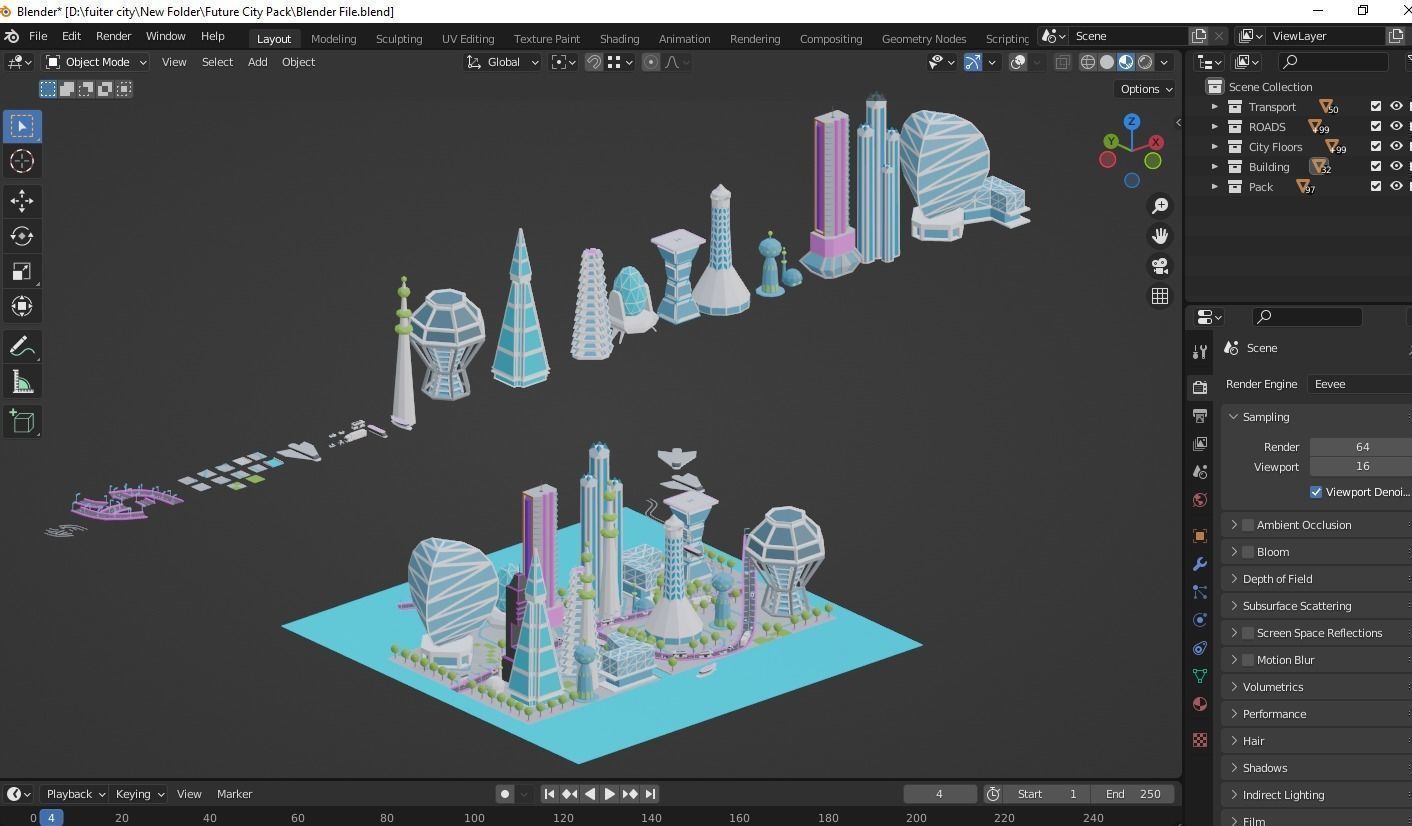Open the File menu
Viewport: 1412px width, 826px height.
click(38, 36)
